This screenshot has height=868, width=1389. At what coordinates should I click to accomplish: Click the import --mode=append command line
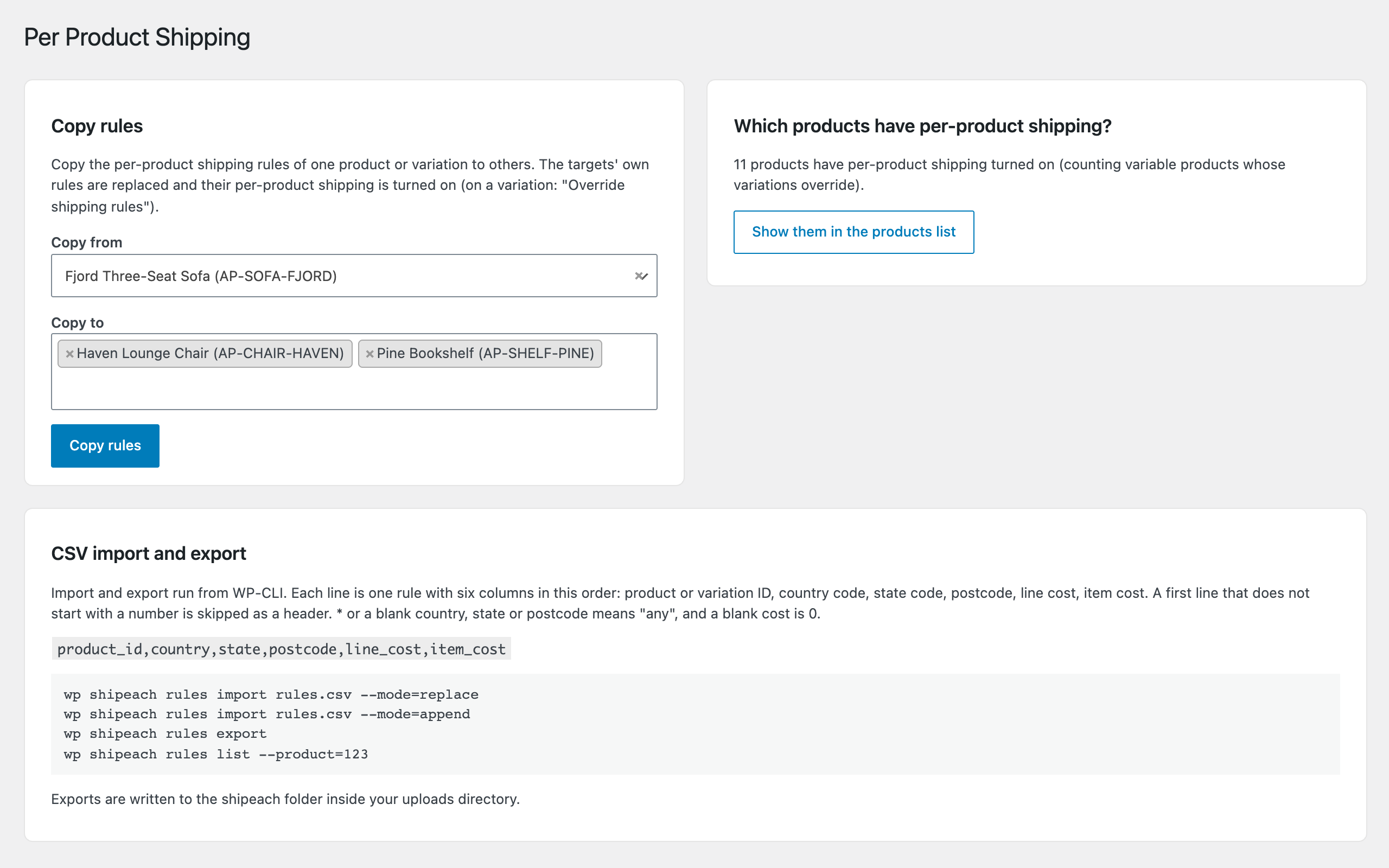pyautogui.click(x=267, y=714)
